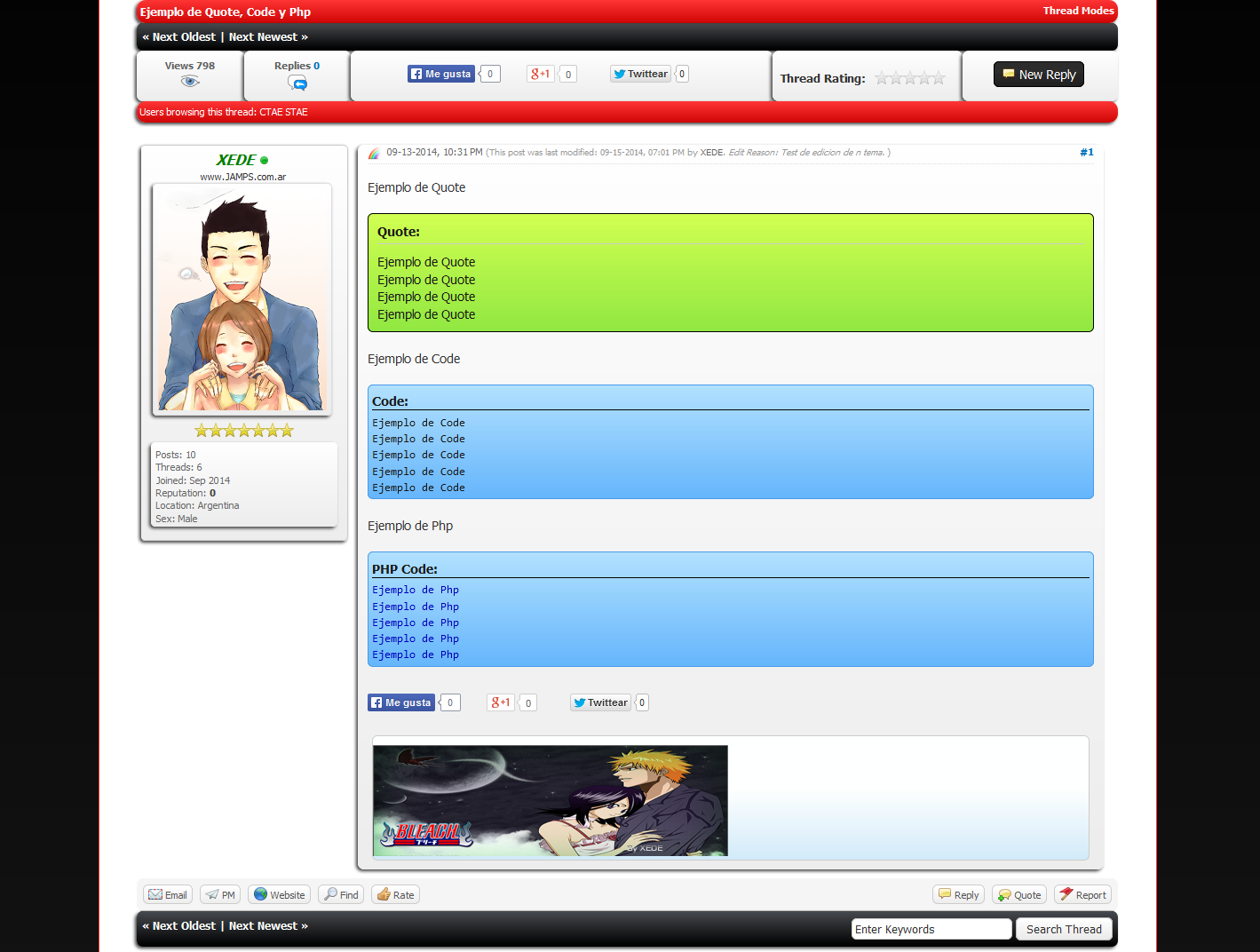Report this post
Screen dimensions: 1260x952
click(x=1082, y=895)
